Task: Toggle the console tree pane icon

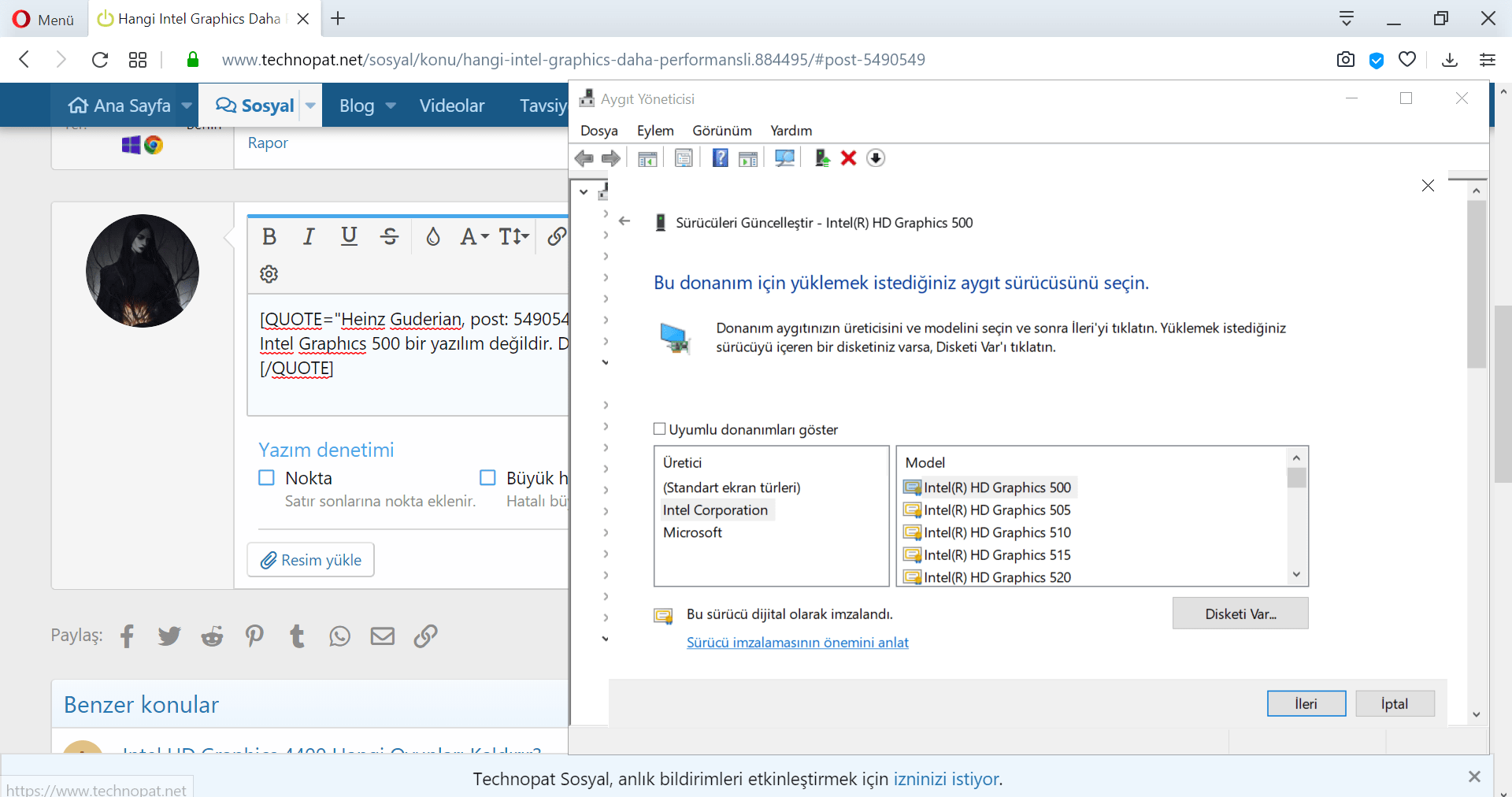Action: coord(647,158)
